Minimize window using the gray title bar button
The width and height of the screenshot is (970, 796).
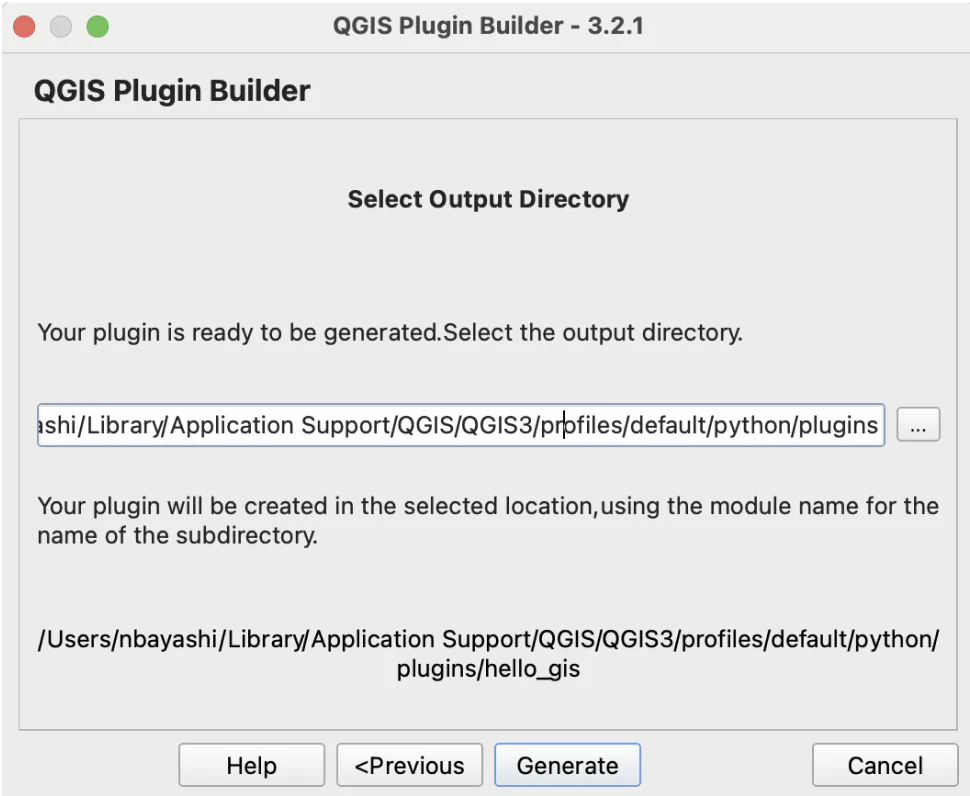pyautogui.click(x=61, y=27)
